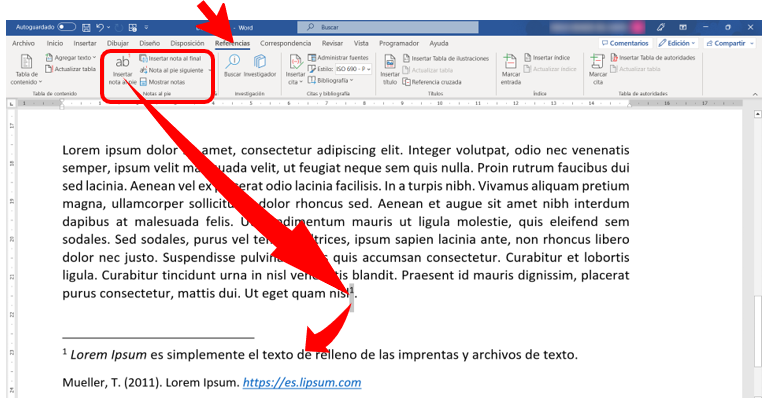Screen dimensions: 766x407
Task: Click the greyed Actualizar tabla in Títulos group
Action: coord(428,70)
